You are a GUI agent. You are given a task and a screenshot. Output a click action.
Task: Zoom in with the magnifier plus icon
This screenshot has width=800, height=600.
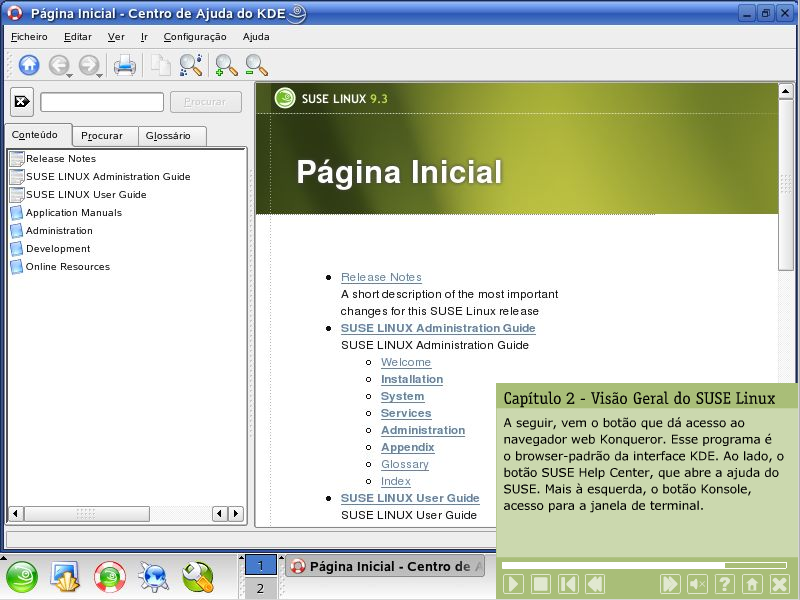pyautogui.click(x=226, y=65)
